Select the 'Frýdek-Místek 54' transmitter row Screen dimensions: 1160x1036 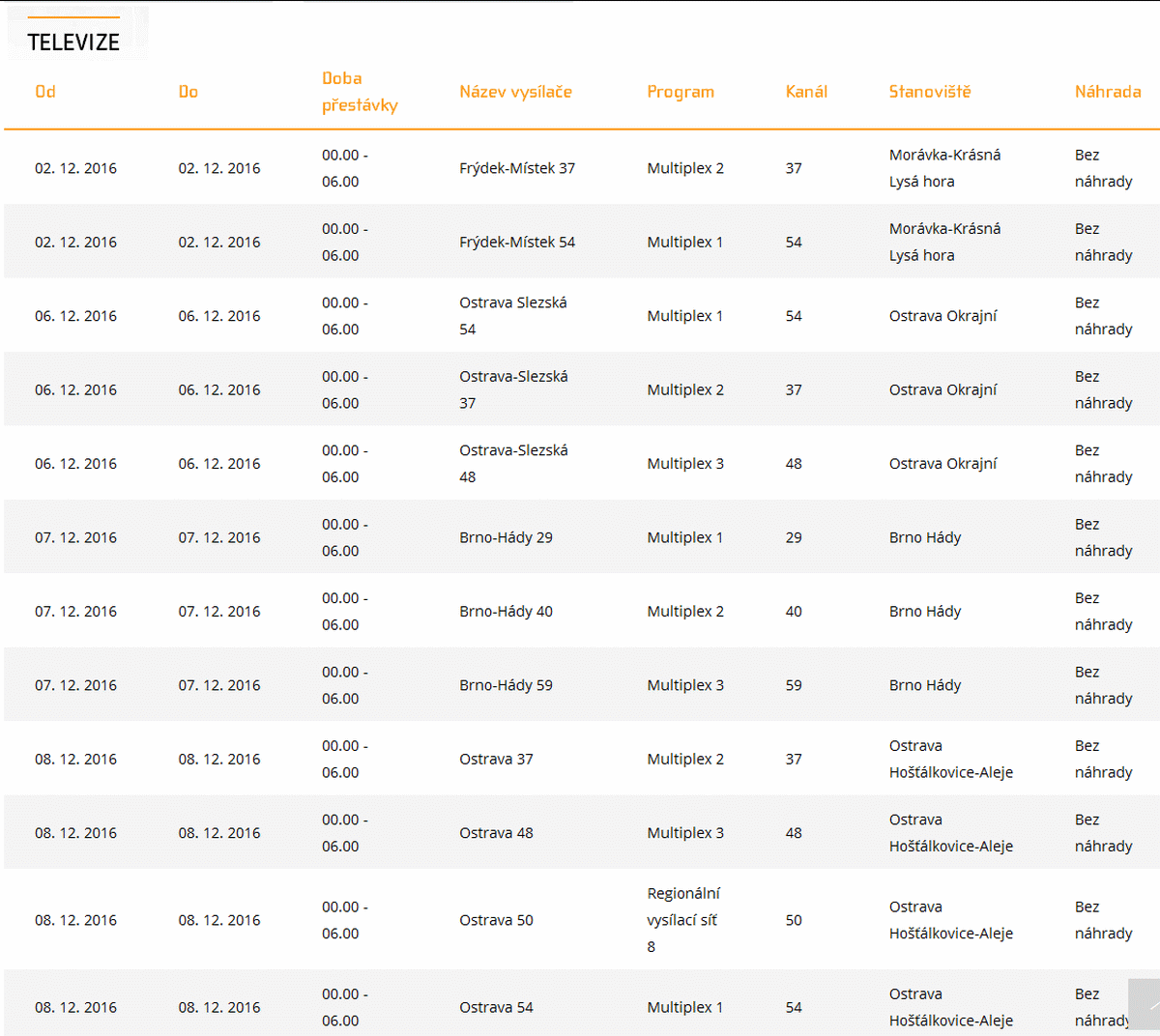click(x=517, y=243)
